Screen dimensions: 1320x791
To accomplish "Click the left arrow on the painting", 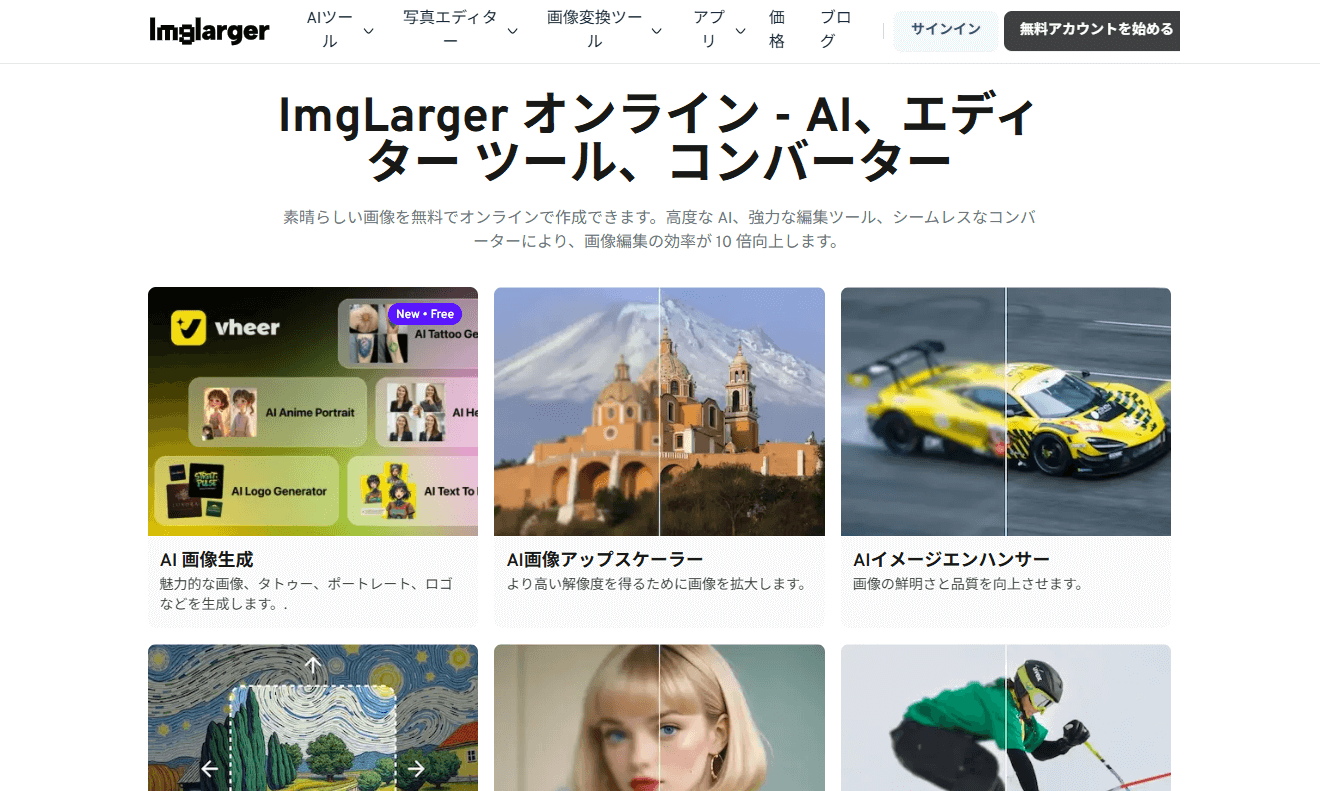I will (209, 768).
